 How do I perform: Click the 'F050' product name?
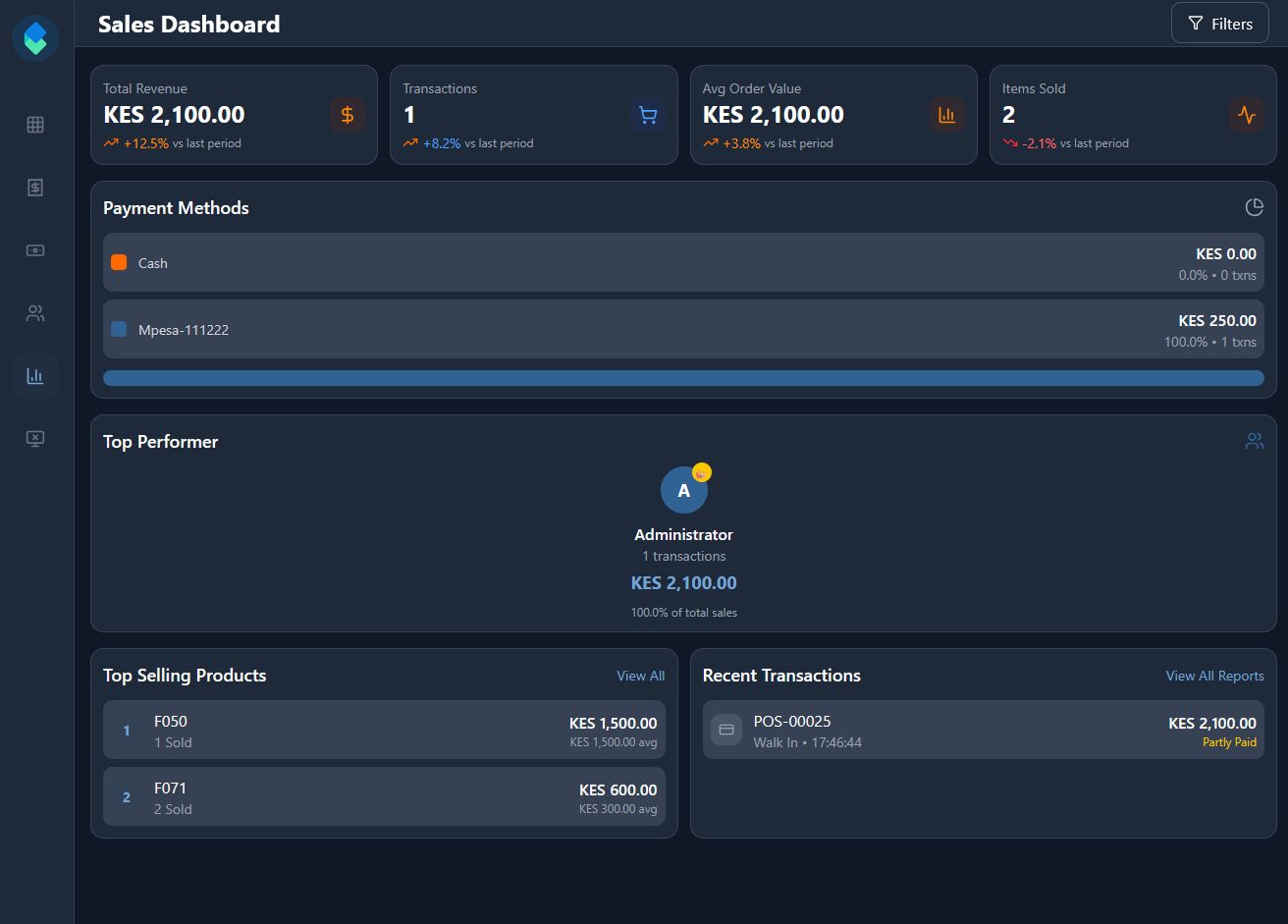pyautogui.click(x=171, y=721)
